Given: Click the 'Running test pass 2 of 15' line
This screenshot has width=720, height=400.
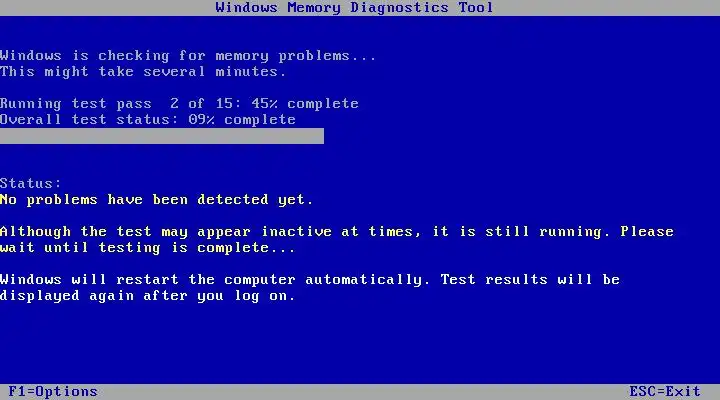Looking at the screenshot, I should point(179,103).
